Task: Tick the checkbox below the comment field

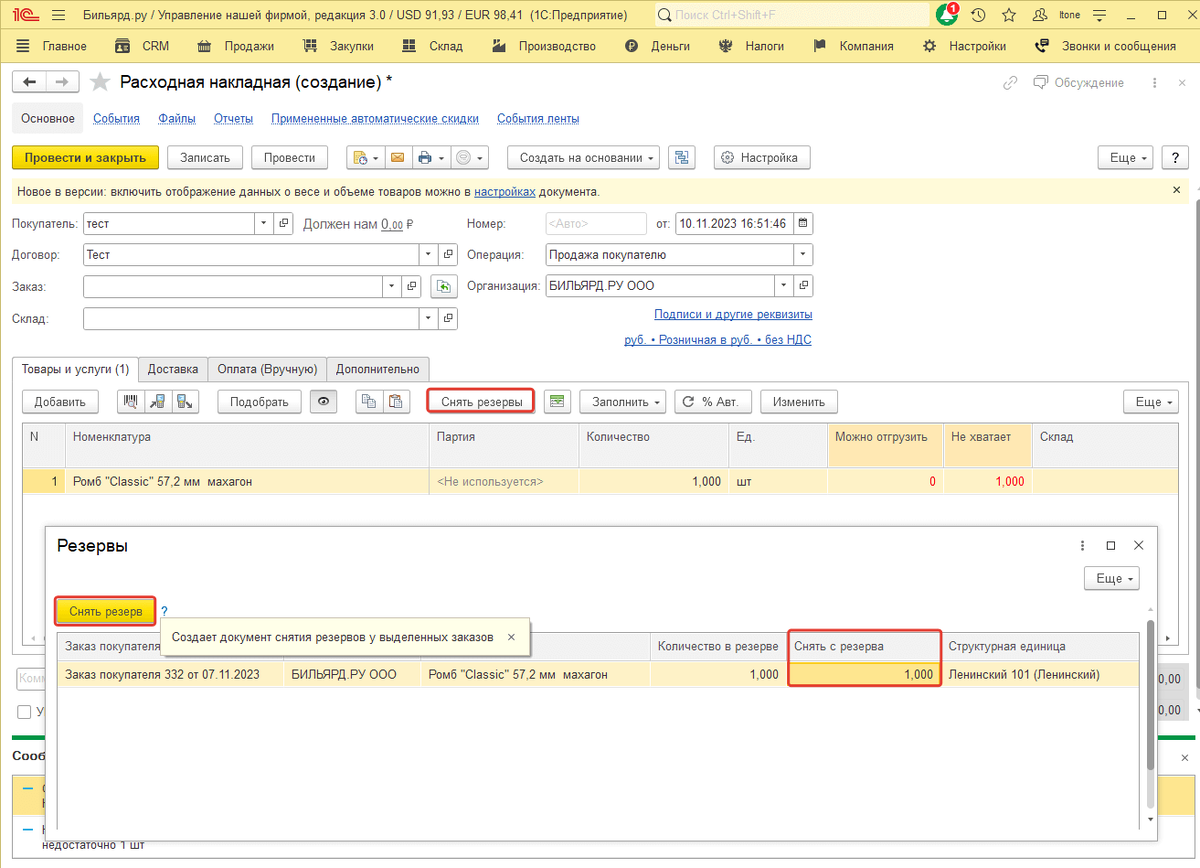Action: click(x=24, y=711)
